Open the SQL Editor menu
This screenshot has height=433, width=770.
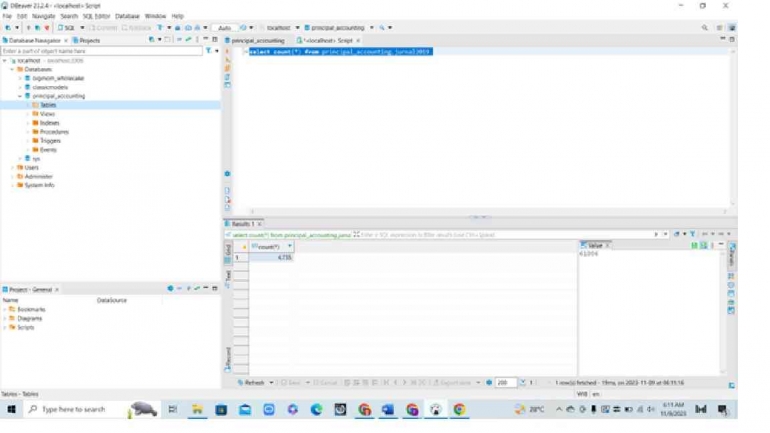96,16
